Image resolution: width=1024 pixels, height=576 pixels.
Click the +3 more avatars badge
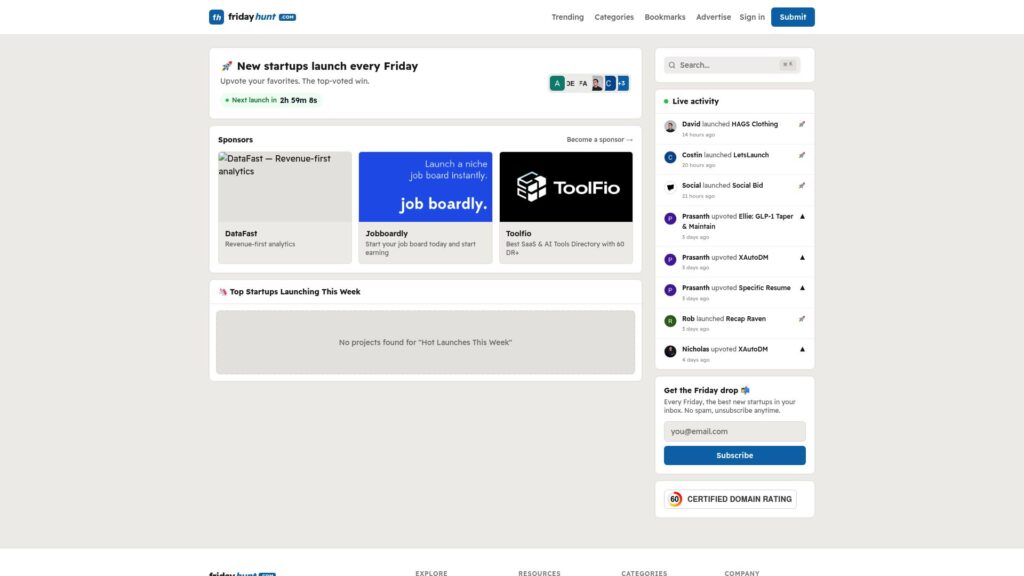tap(622, 84)
